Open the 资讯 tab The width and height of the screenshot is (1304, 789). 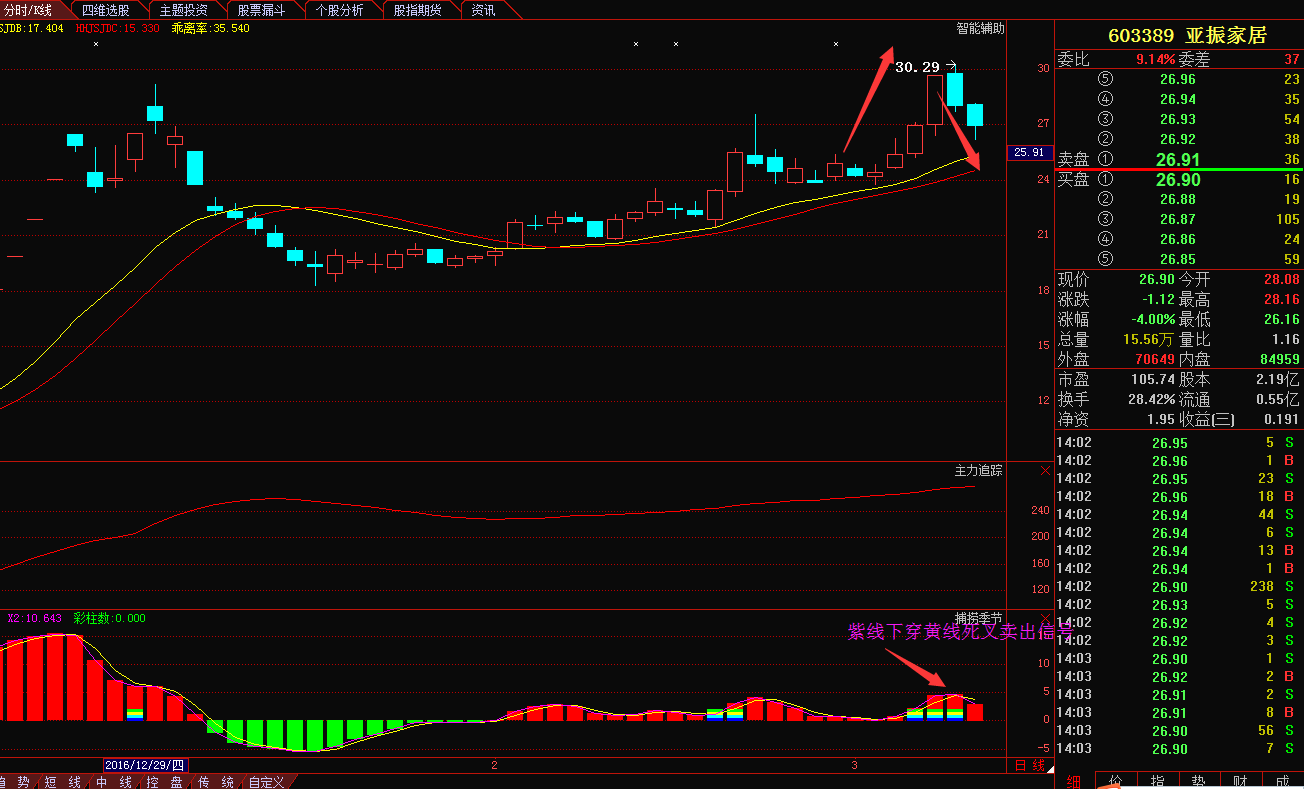(x=484, y=10)
